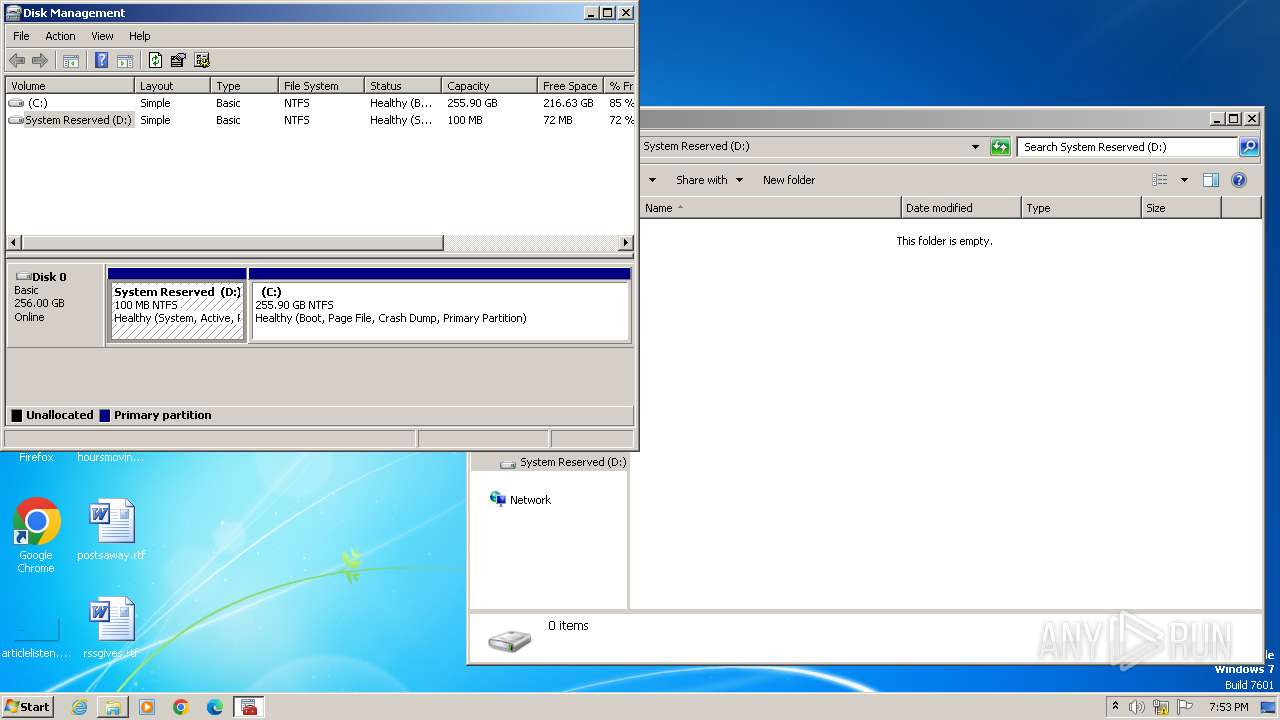Screen dimensions: 1280x720
Task: Select the (C:) volume row in the list
Action: point(320,103)
